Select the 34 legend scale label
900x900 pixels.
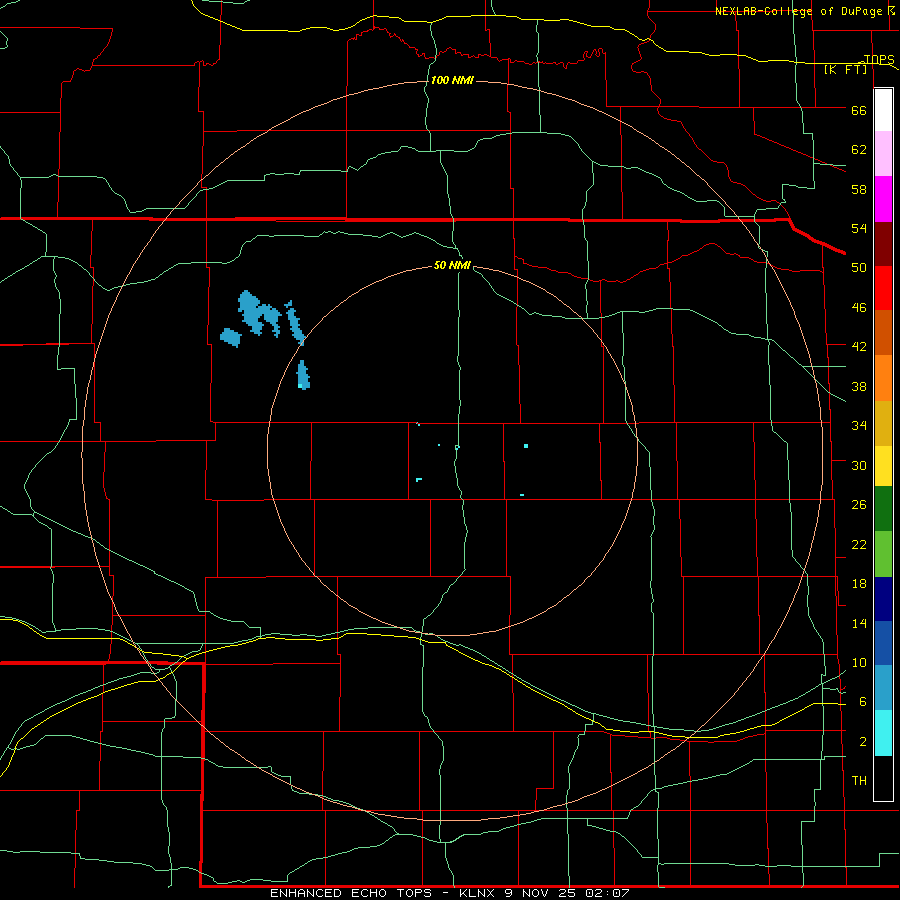coord(859,426)
